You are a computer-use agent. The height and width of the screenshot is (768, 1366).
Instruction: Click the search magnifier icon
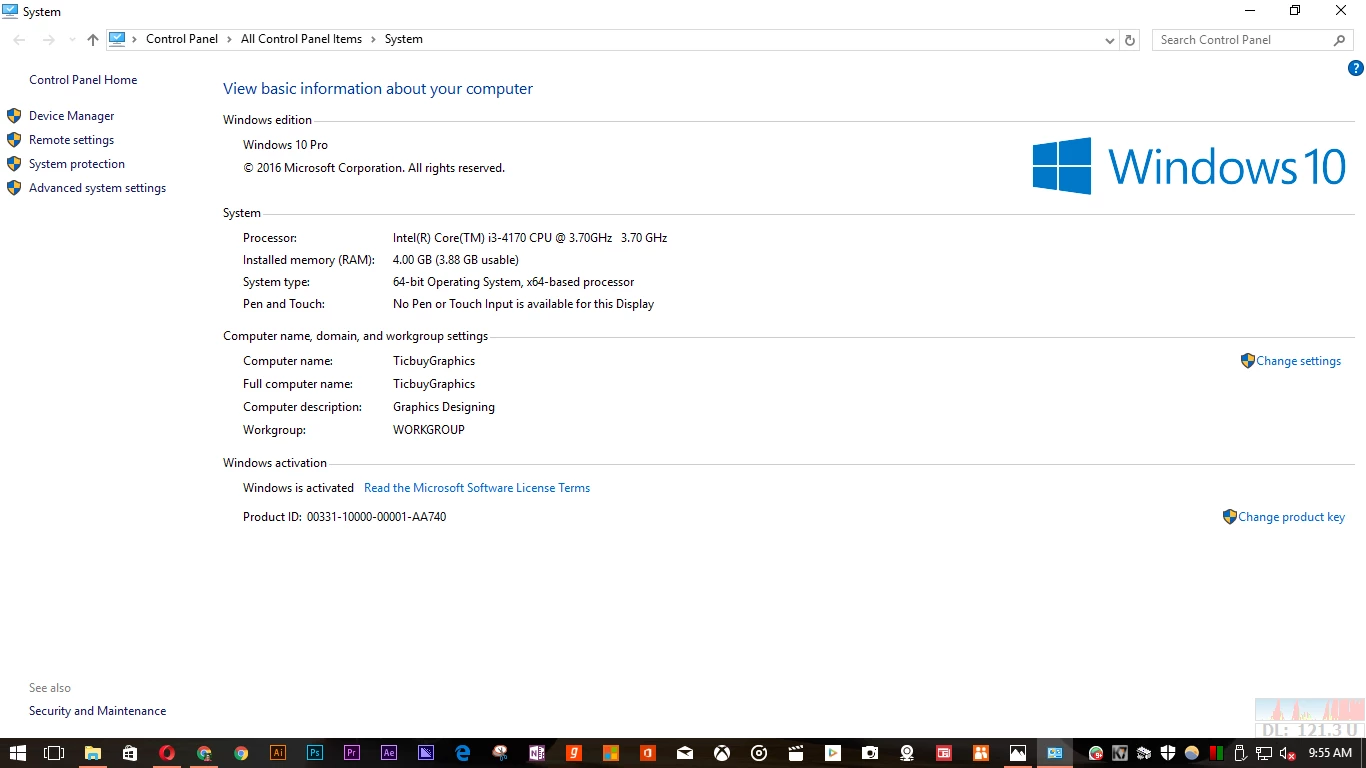pyautogui.click(x=1340, y=40)
